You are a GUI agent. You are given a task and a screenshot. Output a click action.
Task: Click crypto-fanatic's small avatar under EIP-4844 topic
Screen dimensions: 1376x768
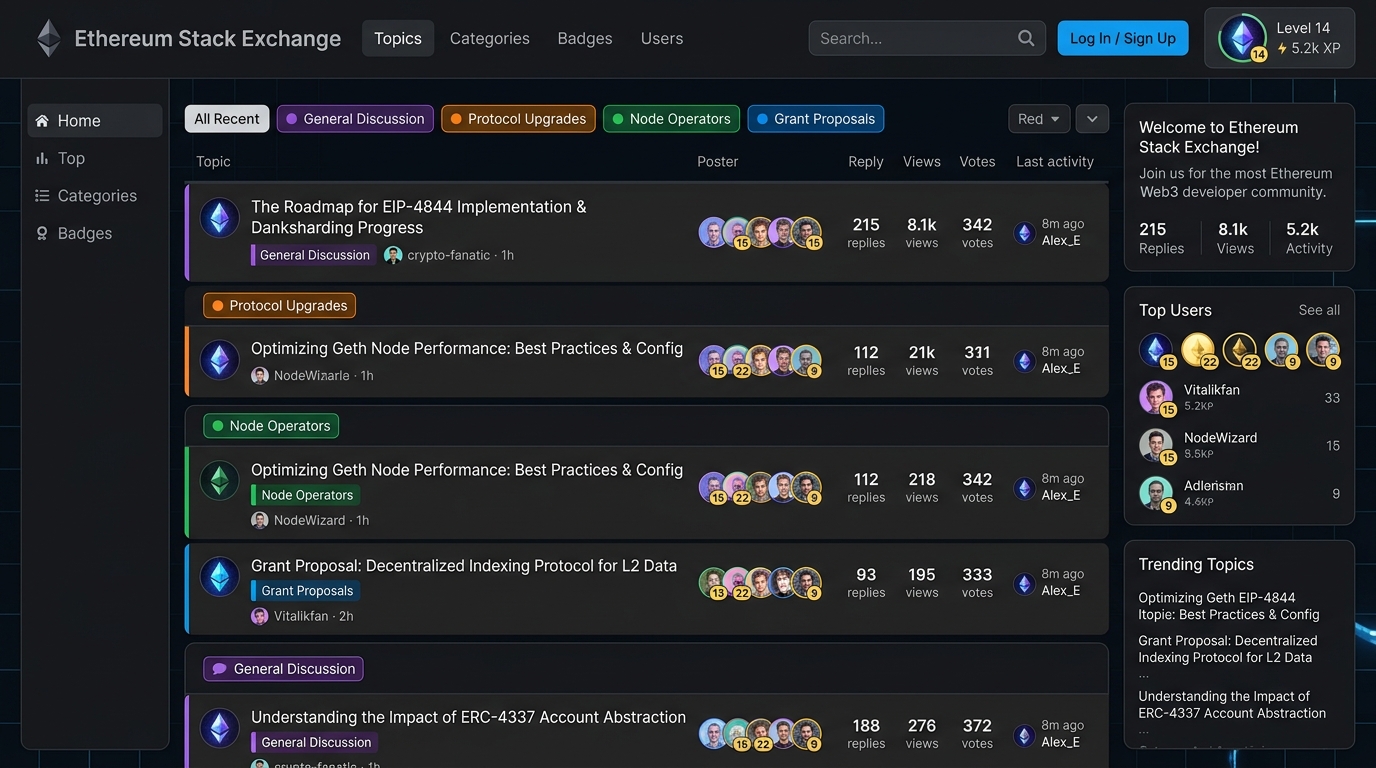(x=393, y=255)
